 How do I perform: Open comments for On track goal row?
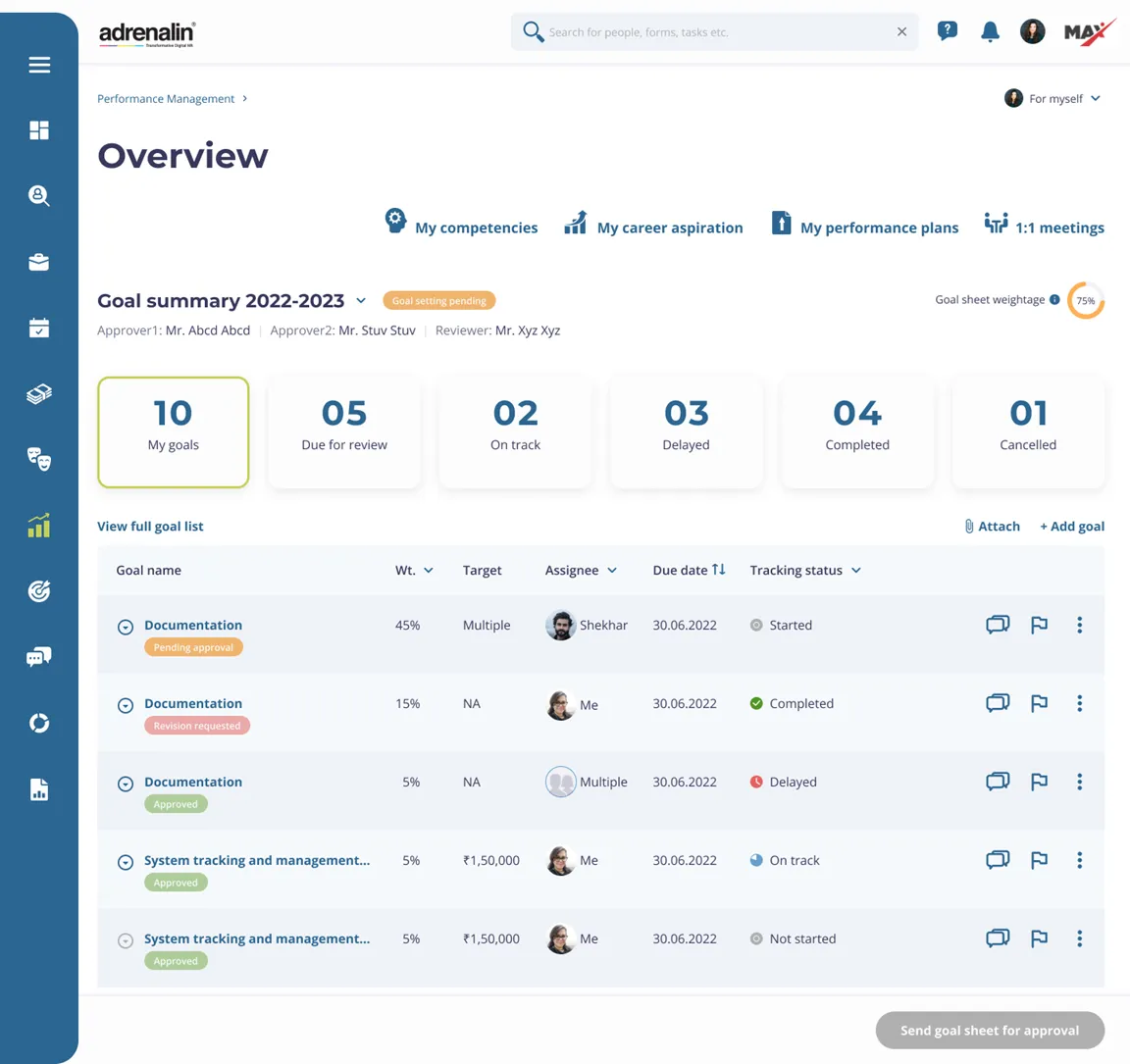[x=998, y=860]
